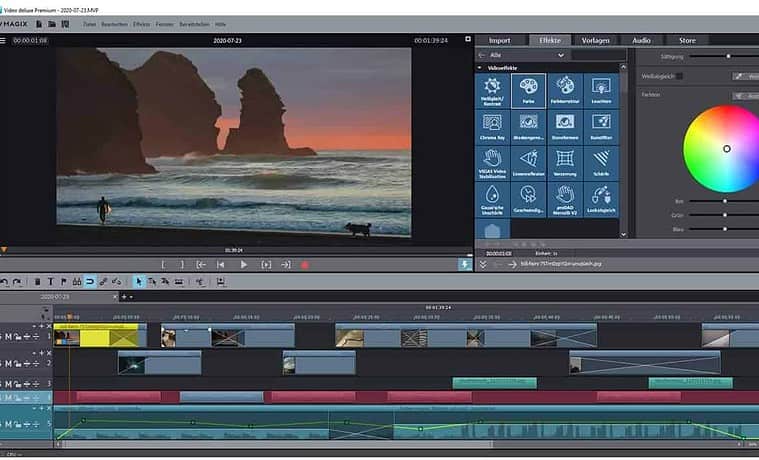Collapse the Videoeffekte section
Image resolution: width=759 pixels, height=460 pixels.
482,68
